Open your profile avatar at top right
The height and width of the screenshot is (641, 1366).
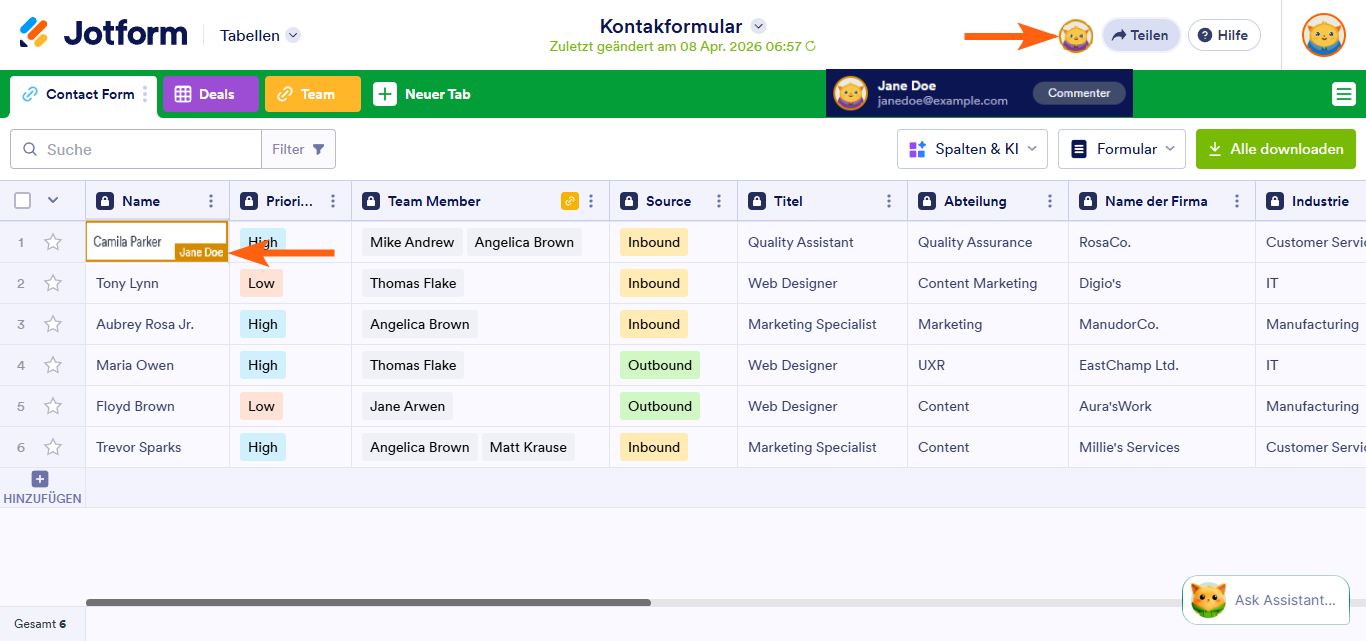1323,35
